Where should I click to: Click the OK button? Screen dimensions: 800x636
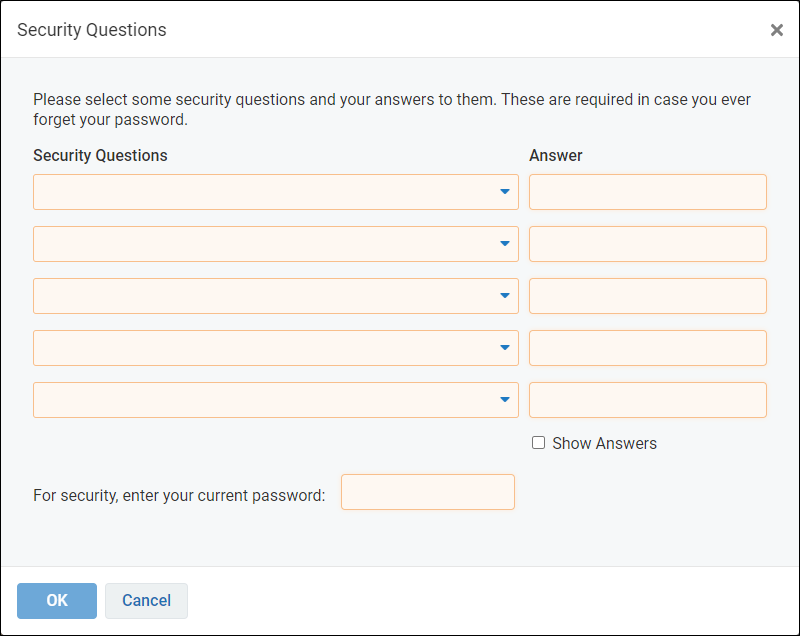tap(56, 601)
